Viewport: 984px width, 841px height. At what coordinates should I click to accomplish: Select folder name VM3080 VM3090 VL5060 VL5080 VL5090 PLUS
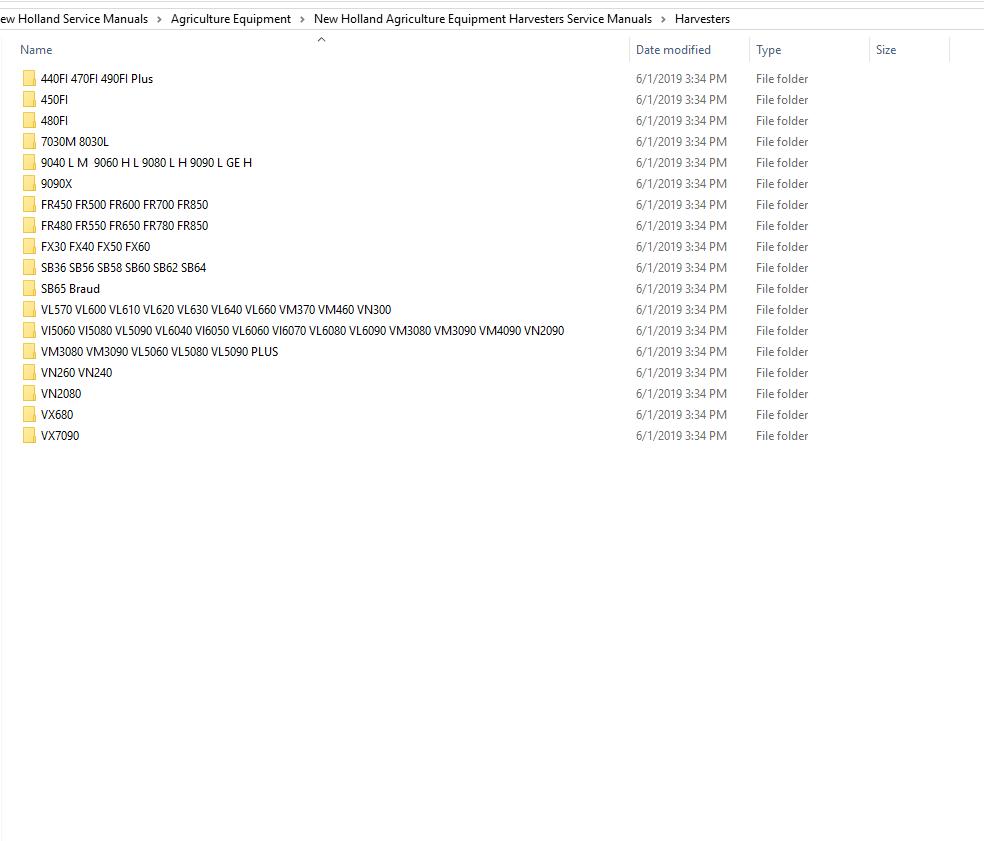click(x=159, y=352)
